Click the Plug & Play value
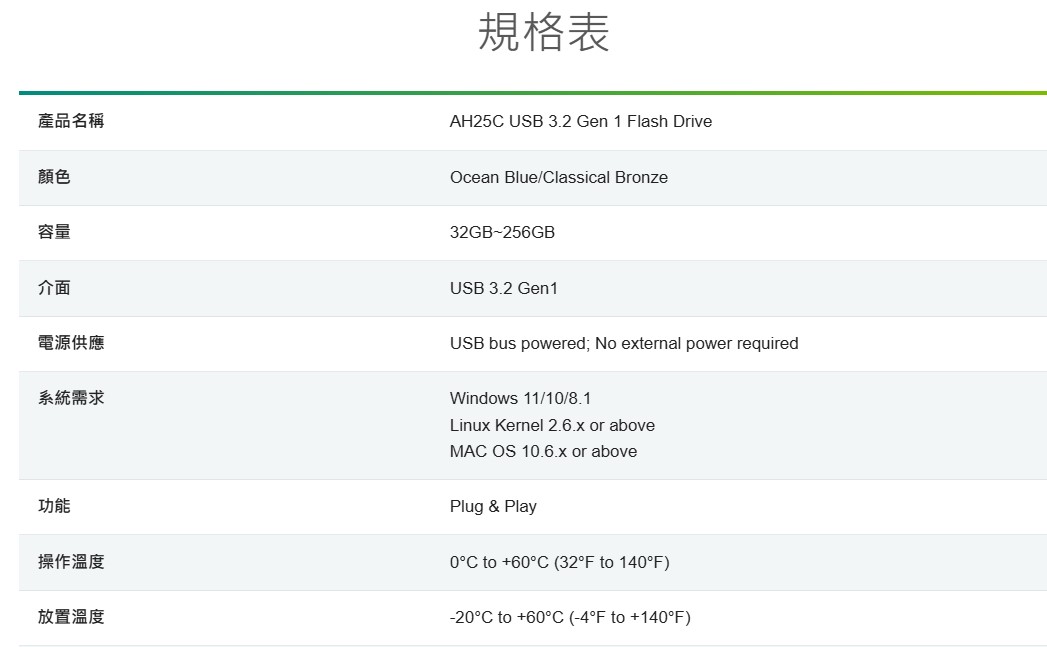 [493, 507]
